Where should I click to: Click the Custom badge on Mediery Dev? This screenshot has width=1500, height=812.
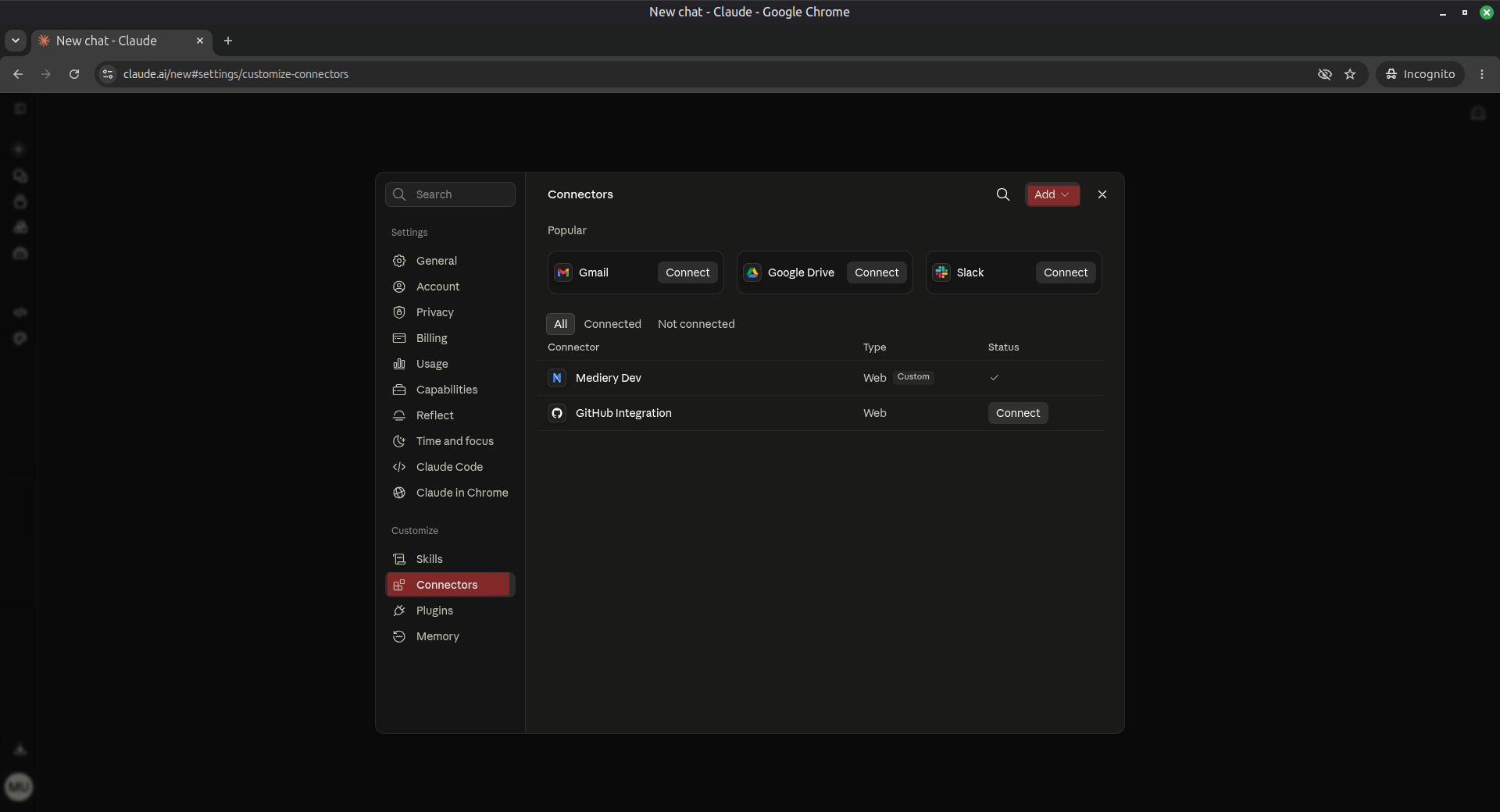click(x=913, y=377)
